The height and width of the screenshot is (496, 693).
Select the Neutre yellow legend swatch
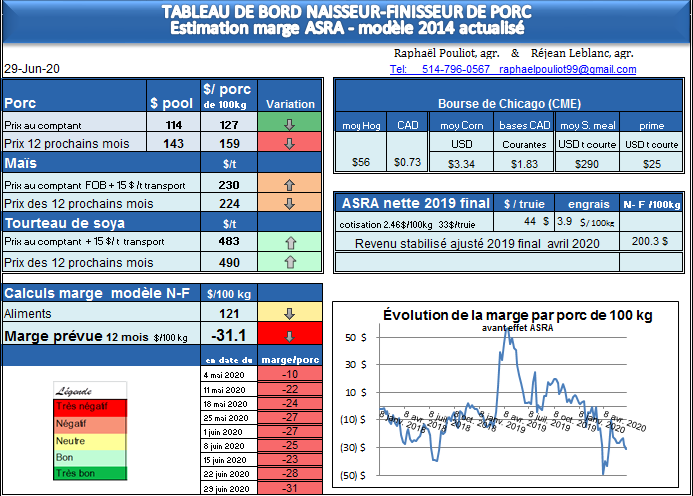coord(89,439)
